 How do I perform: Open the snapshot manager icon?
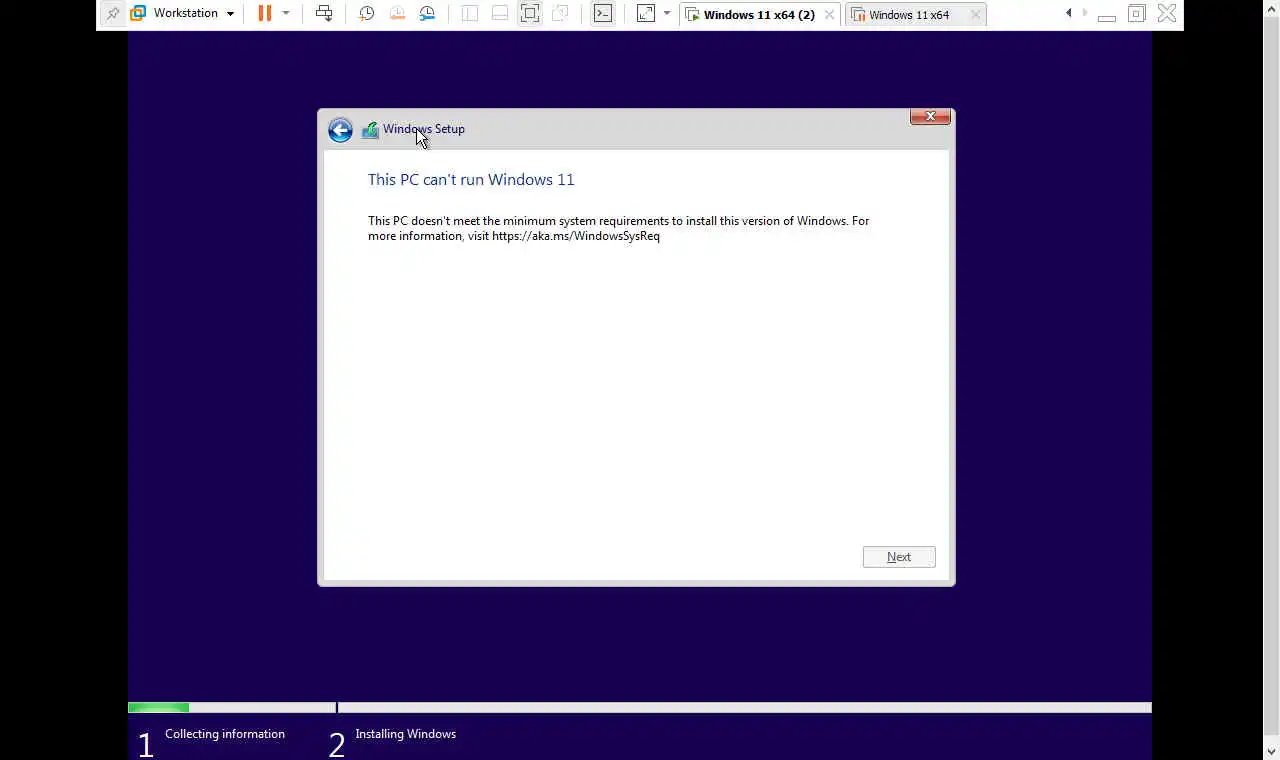click(x=427, y=14)
